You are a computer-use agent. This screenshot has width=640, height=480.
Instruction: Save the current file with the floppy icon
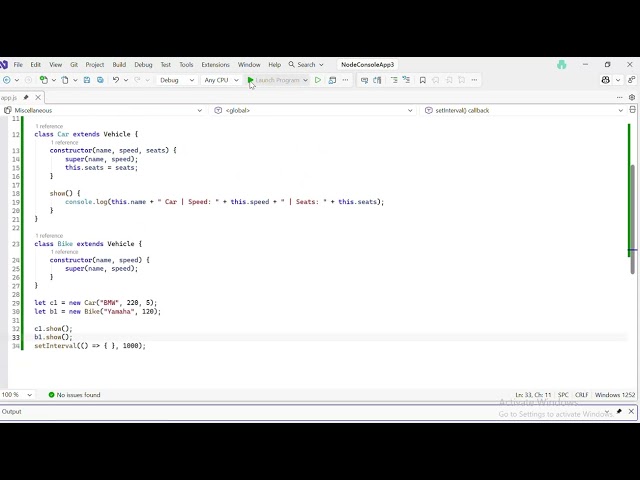coord(87,80)
